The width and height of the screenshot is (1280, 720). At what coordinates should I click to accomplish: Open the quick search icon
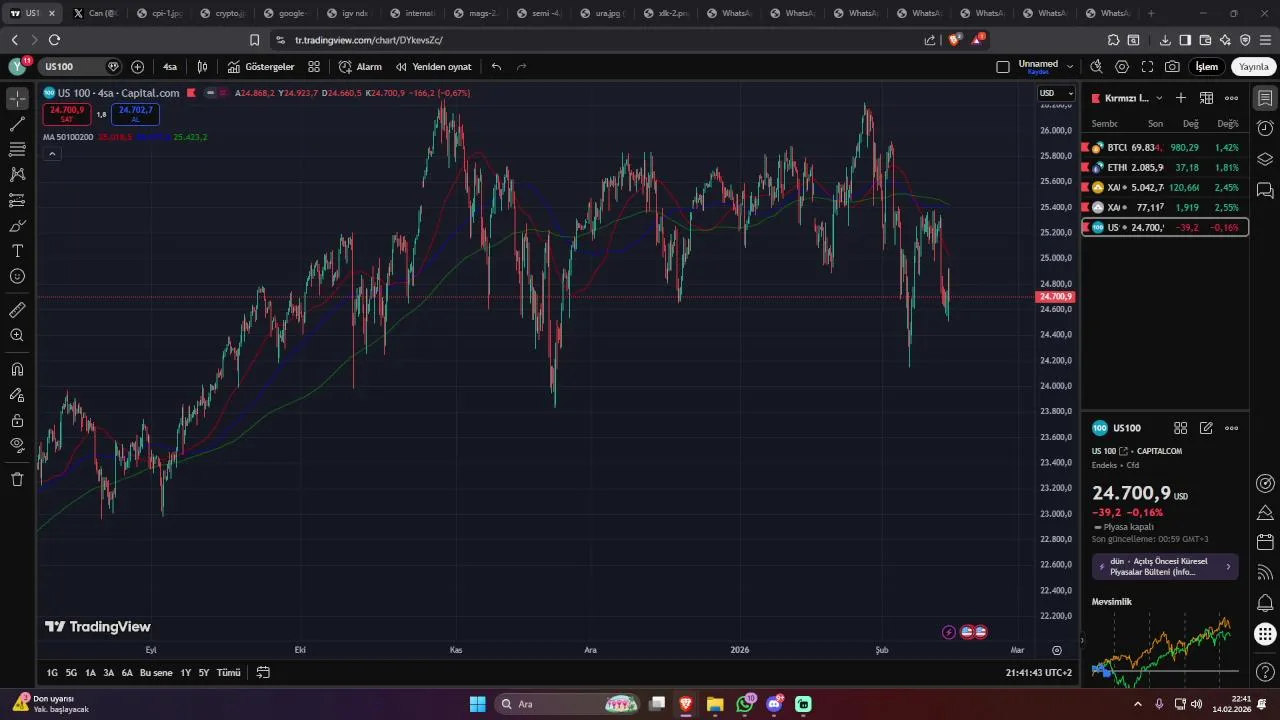coord(1096,67)
